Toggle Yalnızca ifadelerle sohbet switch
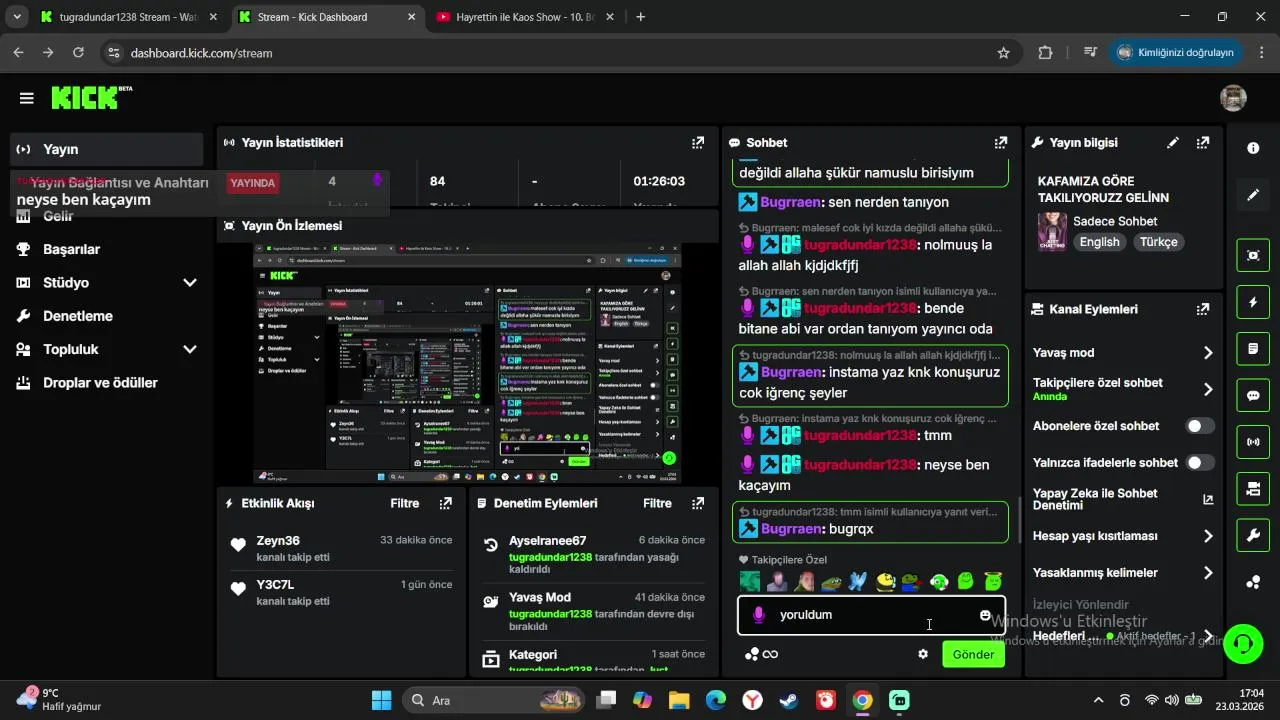 click(1200, 463)
